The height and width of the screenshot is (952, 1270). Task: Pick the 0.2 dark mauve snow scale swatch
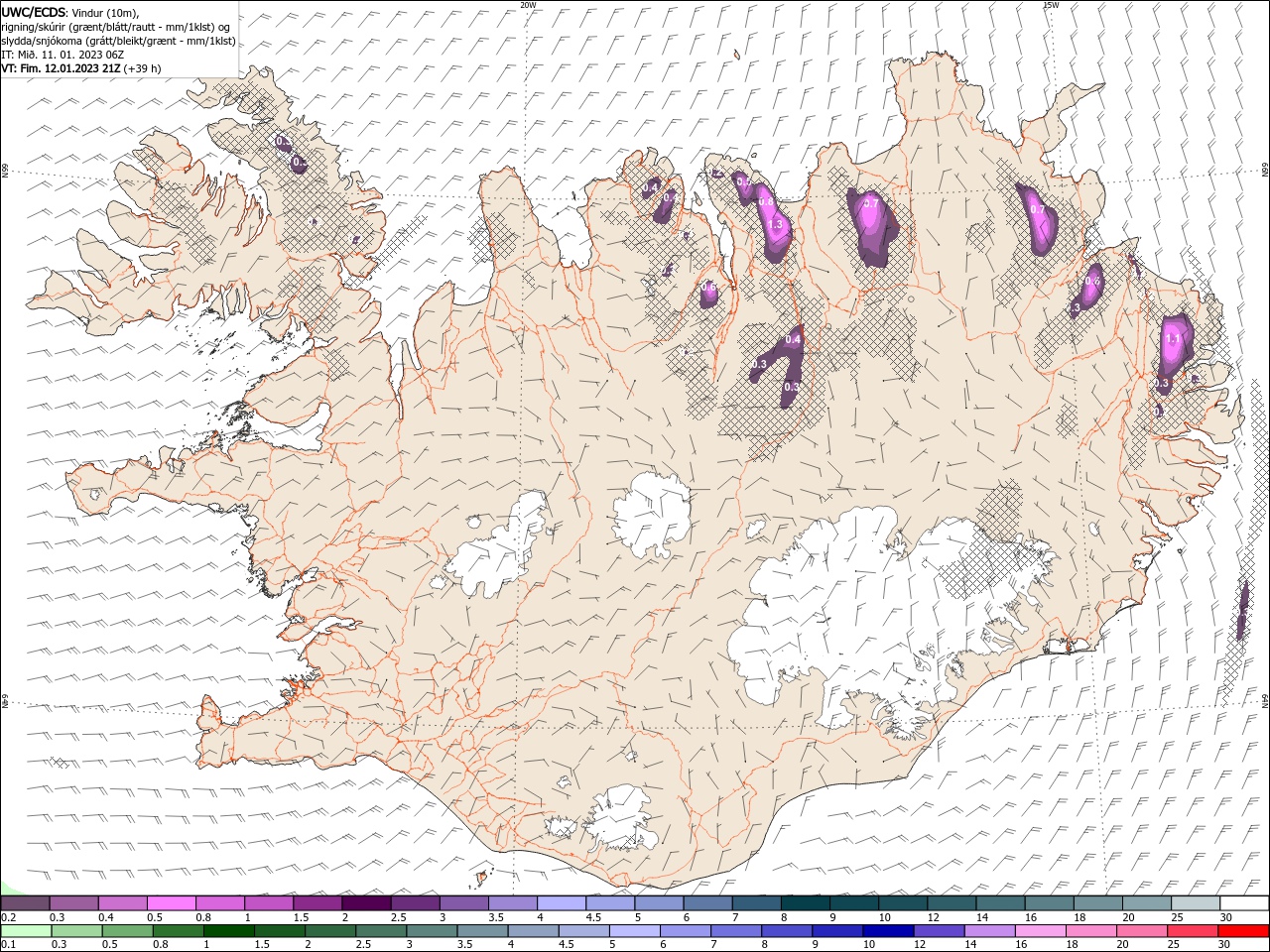(x=25, y=903)
